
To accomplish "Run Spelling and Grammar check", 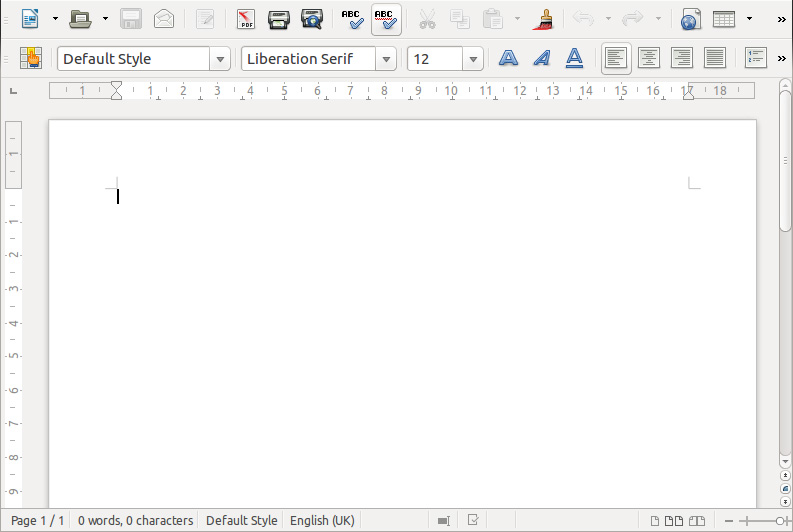I will [x=353, y=19].
